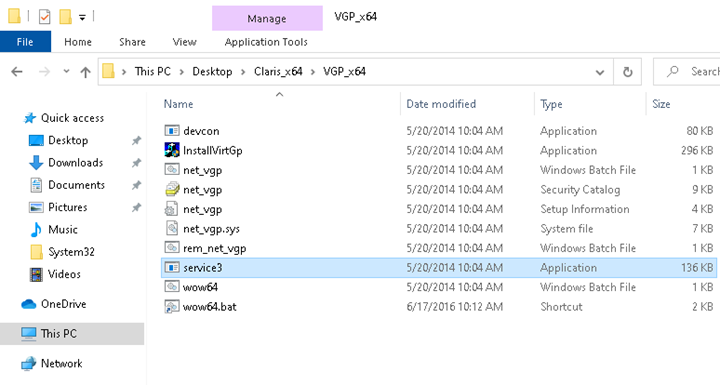
Task: Expand chevron after This PC breadcrumb
Action: (x=182, y=72)
